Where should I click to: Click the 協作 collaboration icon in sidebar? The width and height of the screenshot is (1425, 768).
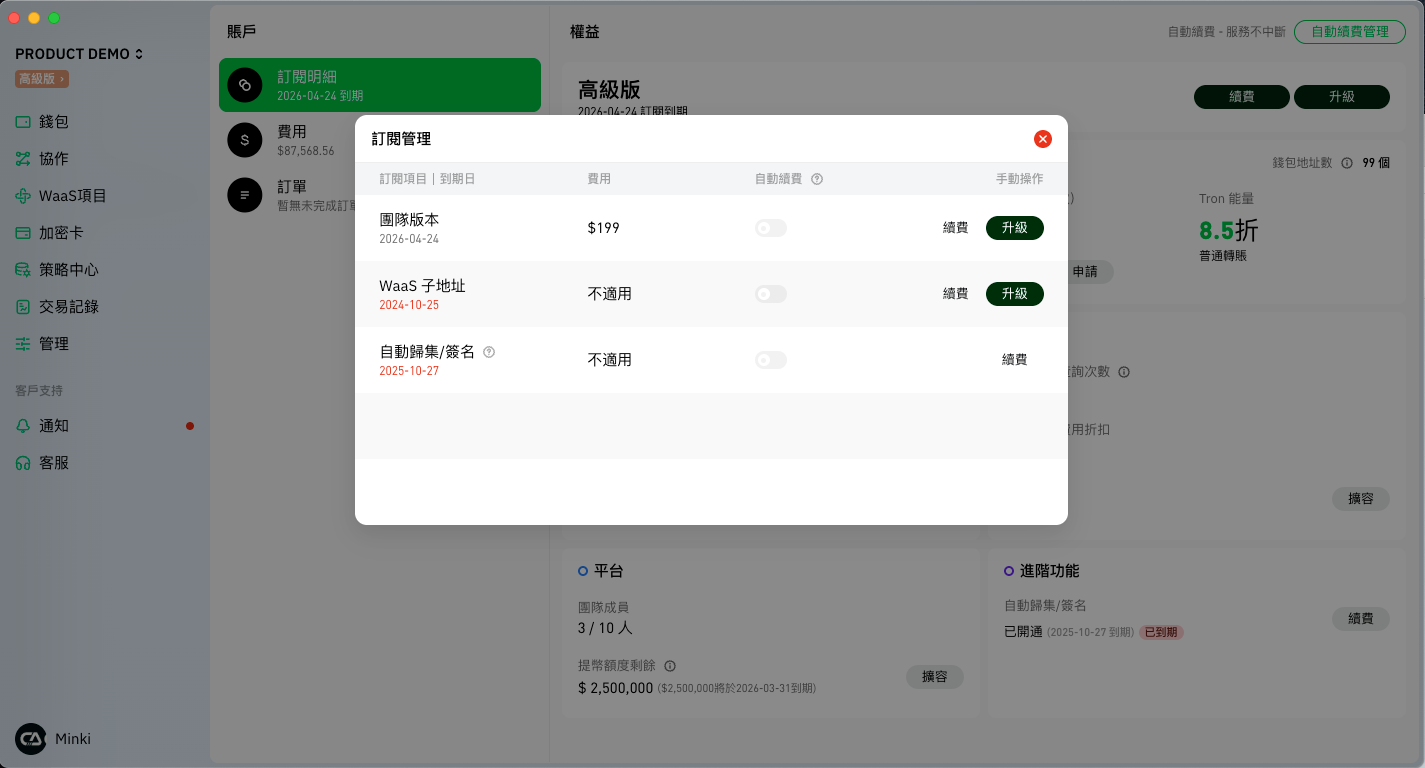coord(23,159)
